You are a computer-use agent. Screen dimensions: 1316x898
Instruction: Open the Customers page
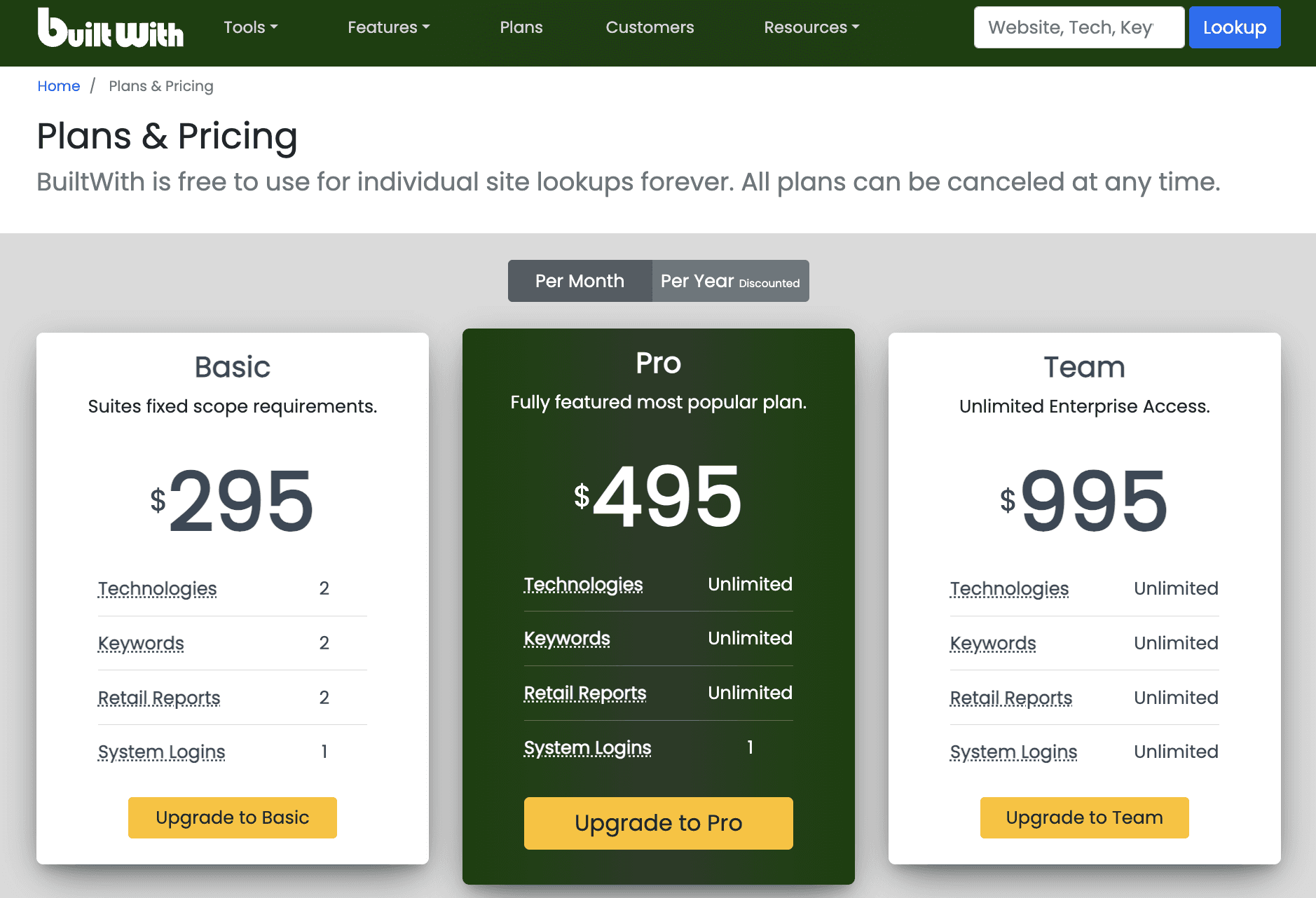pyautogui.click(x=650, y=27)
